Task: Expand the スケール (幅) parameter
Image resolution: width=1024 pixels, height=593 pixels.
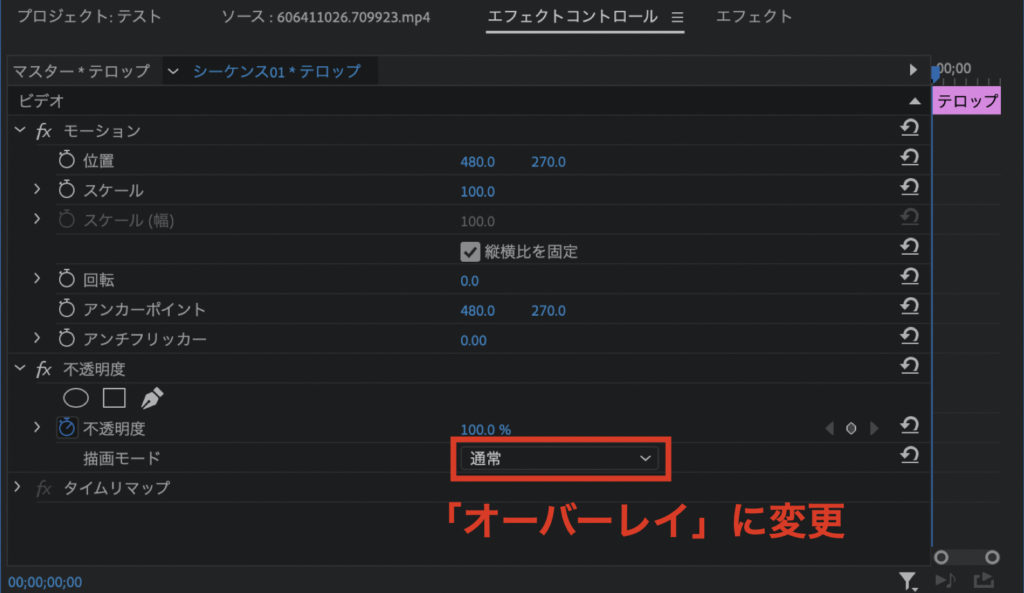Action: (37, 219)
